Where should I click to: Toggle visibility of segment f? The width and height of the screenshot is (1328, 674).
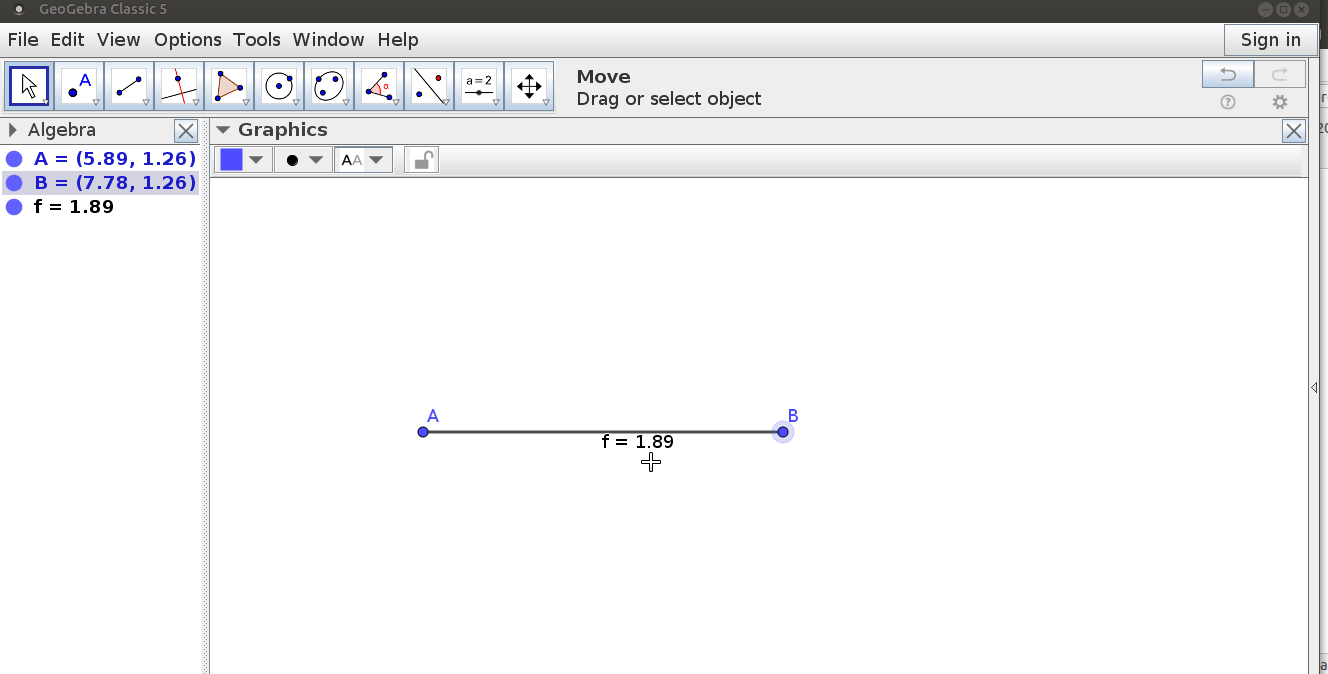(14, 207)
